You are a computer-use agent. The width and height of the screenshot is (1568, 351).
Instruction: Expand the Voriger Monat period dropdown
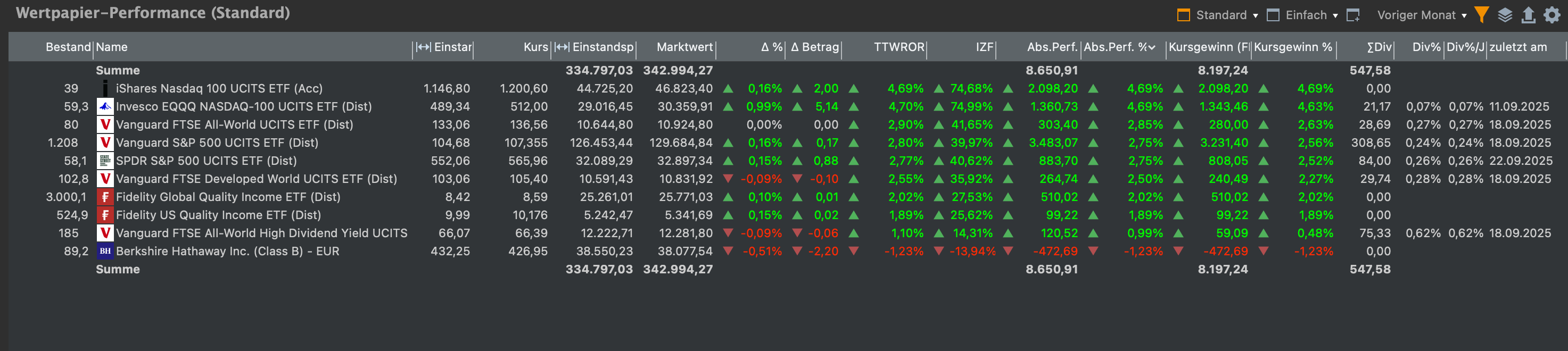[1464, 16]
